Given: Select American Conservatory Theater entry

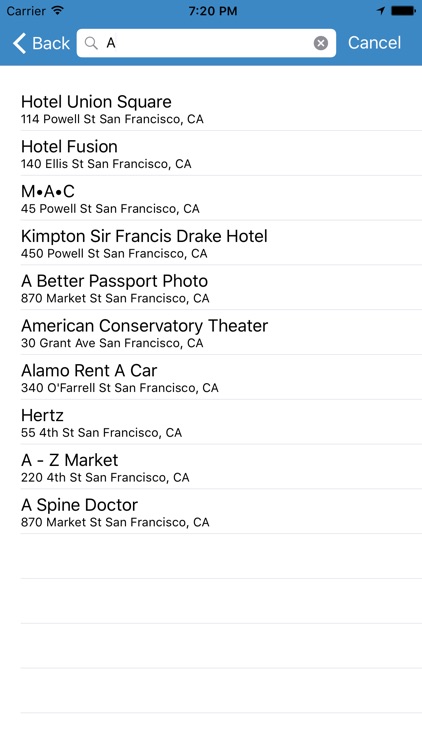Looking at the screenshot, I should [221, 332].
